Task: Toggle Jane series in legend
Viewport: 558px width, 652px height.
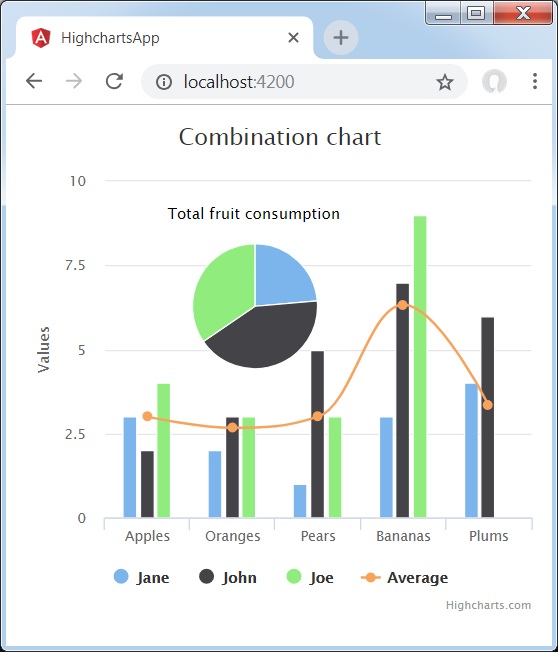Action: pyautogui.click(x=141, y=577)
